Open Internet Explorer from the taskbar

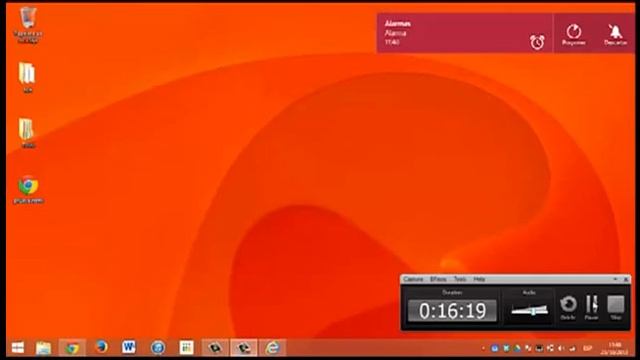(x=272, y=348)
